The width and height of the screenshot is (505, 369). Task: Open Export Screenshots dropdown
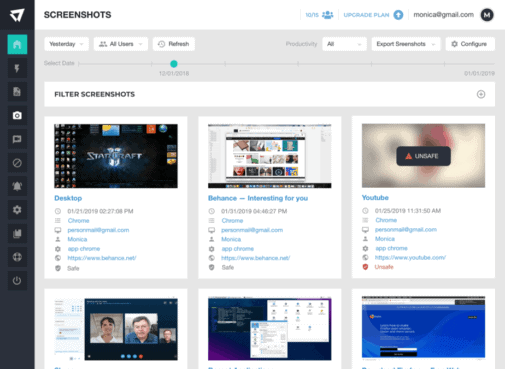pos(406,44)
